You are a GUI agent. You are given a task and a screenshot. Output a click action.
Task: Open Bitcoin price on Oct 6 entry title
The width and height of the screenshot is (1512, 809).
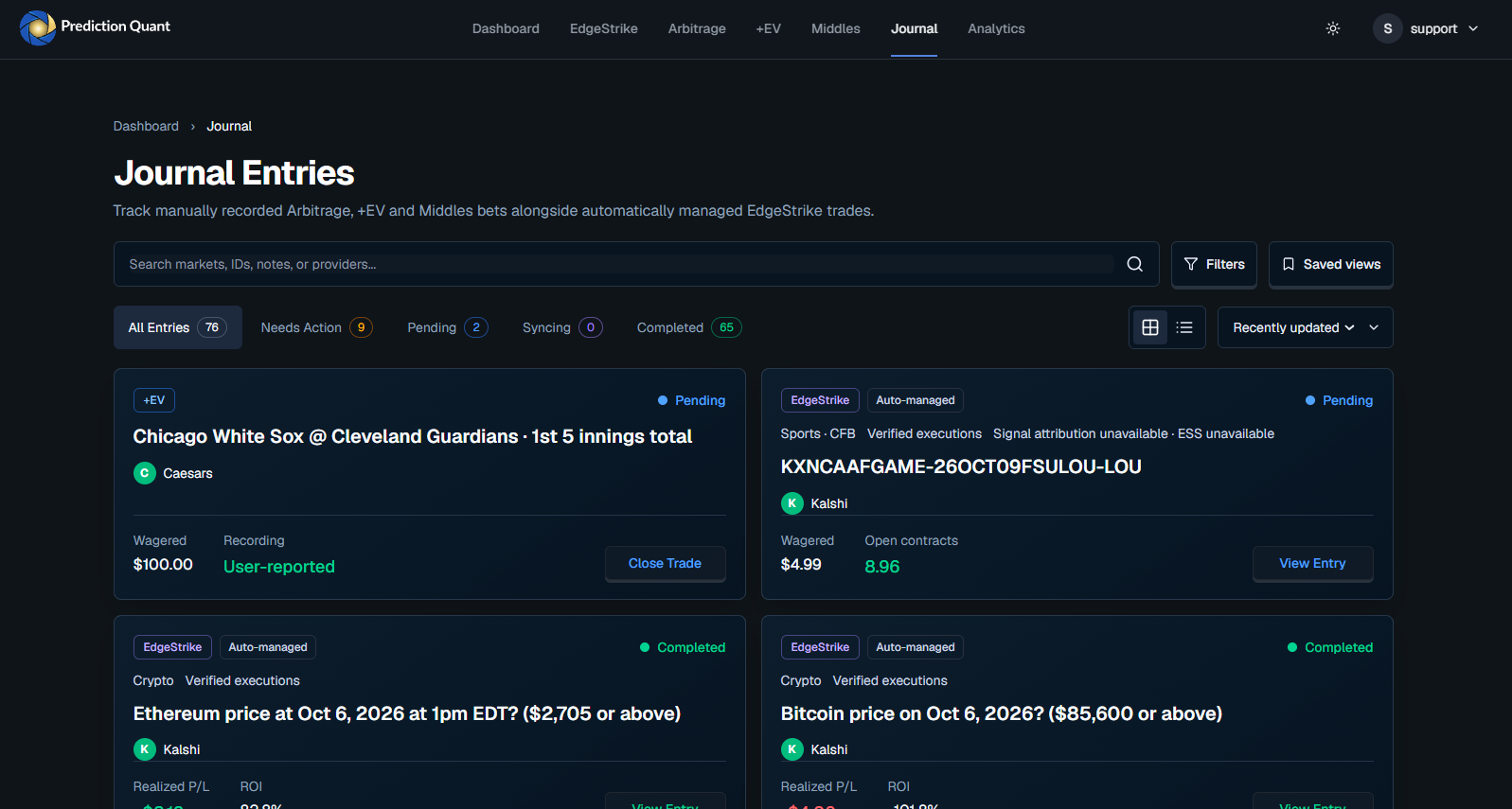click(x=1002, y=713)
